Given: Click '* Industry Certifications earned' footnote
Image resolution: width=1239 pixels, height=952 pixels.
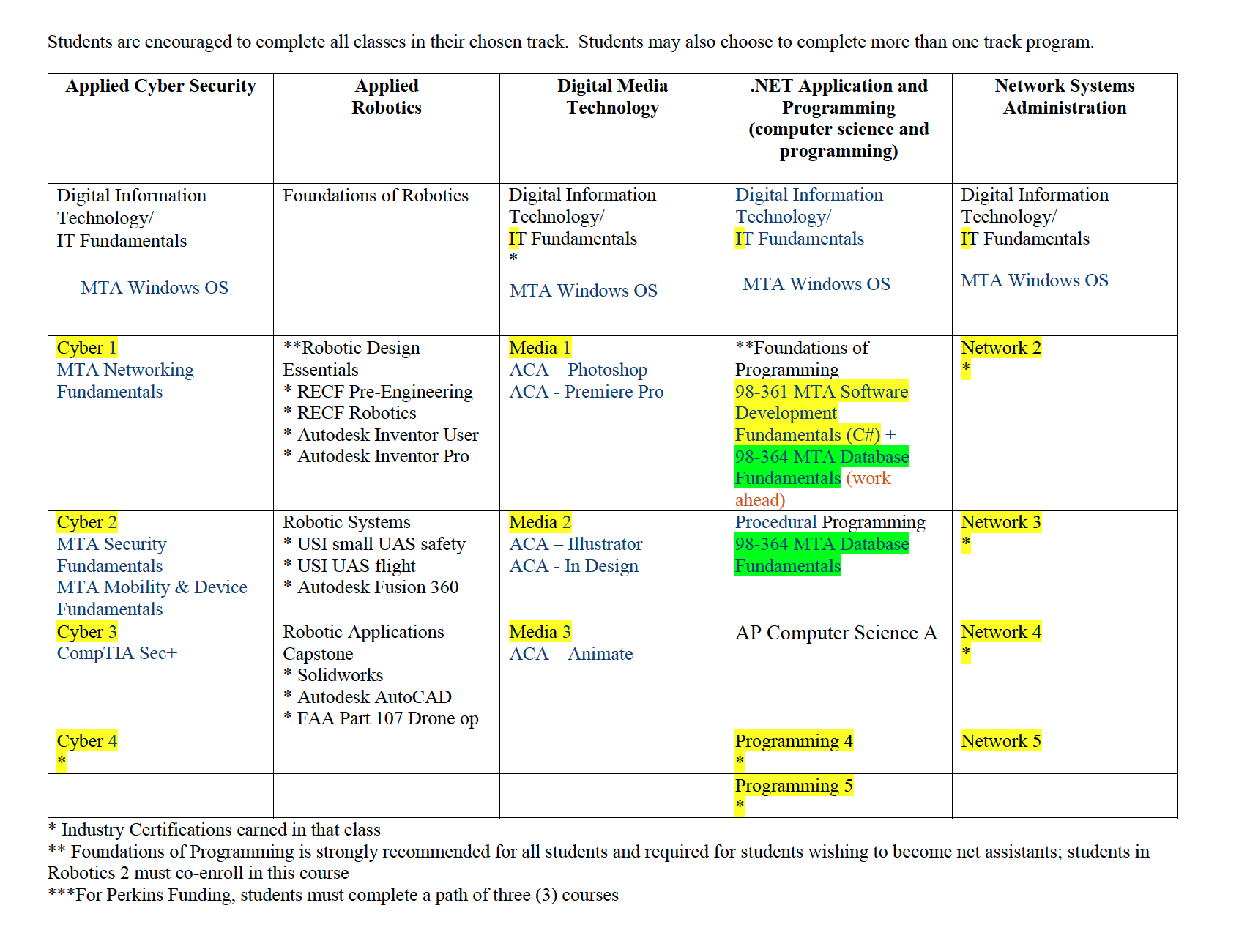Looking at the screenshot, I should click(x=215, y=830).
